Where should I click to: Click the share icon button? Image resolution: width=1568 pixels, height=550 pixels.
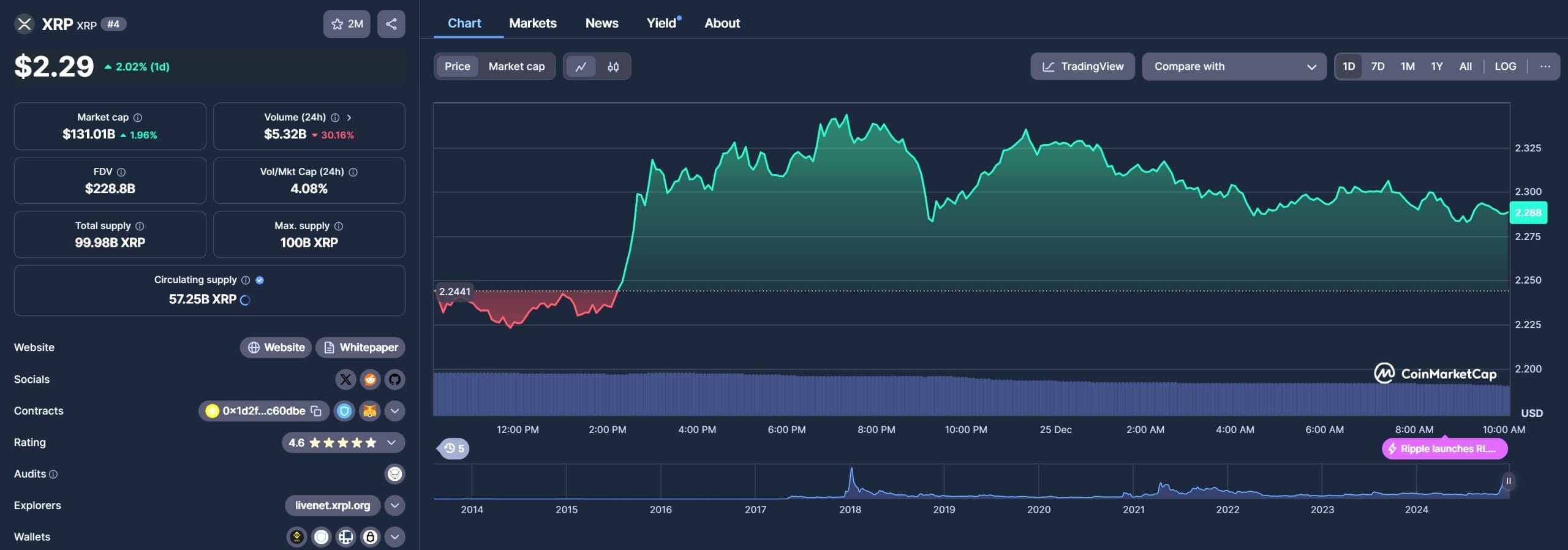point(391,24)
